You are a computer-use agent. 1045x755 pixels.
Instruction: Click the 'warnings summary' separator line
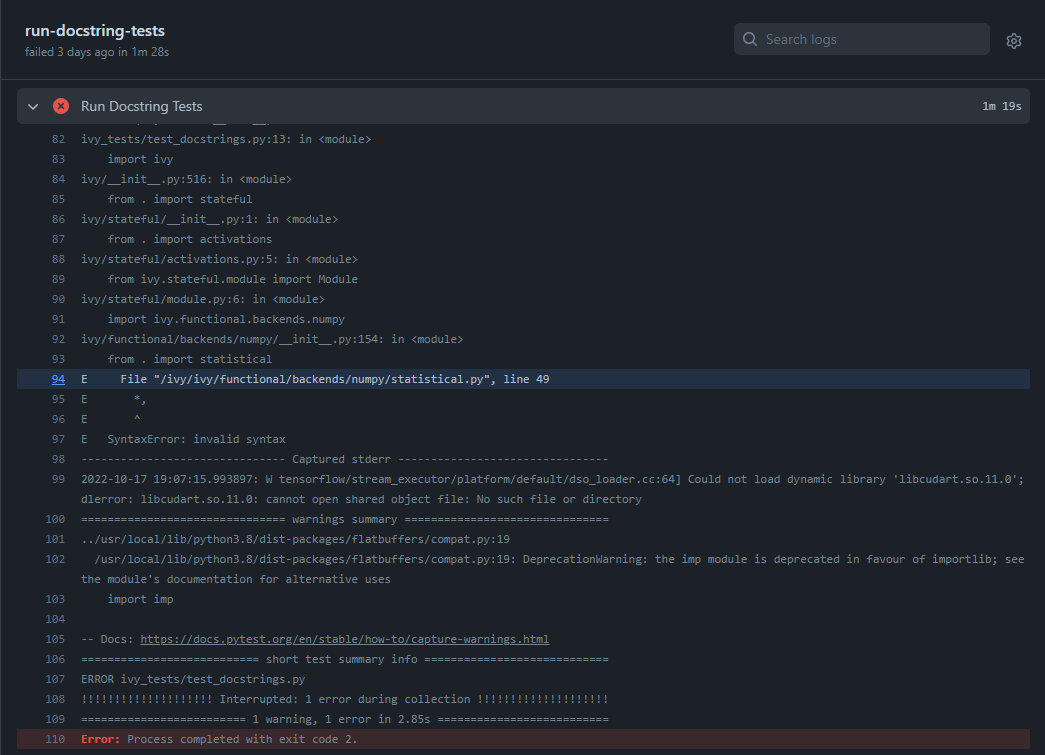tap(345, 519)
